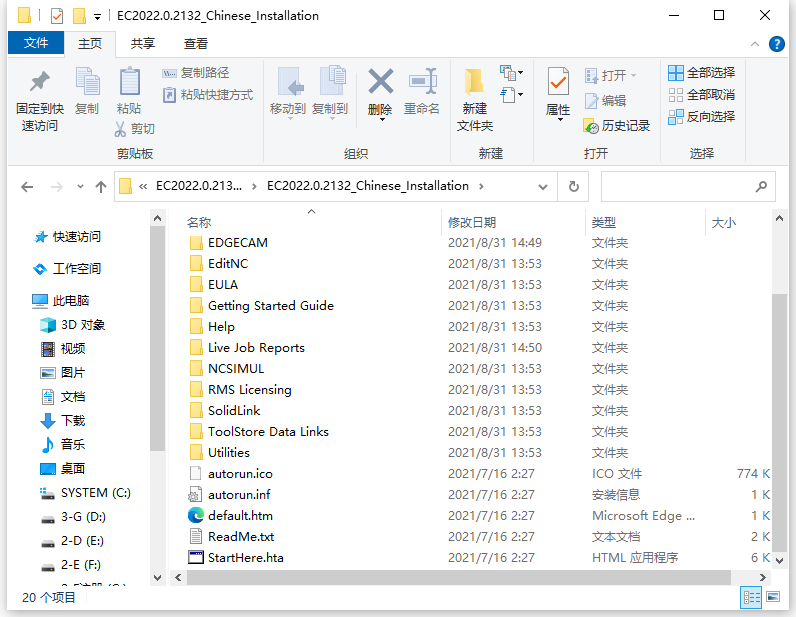Sort by the Name (名称) column header
Image resolution: width=796 pixels, height=617 pixels.
(198, 222)
